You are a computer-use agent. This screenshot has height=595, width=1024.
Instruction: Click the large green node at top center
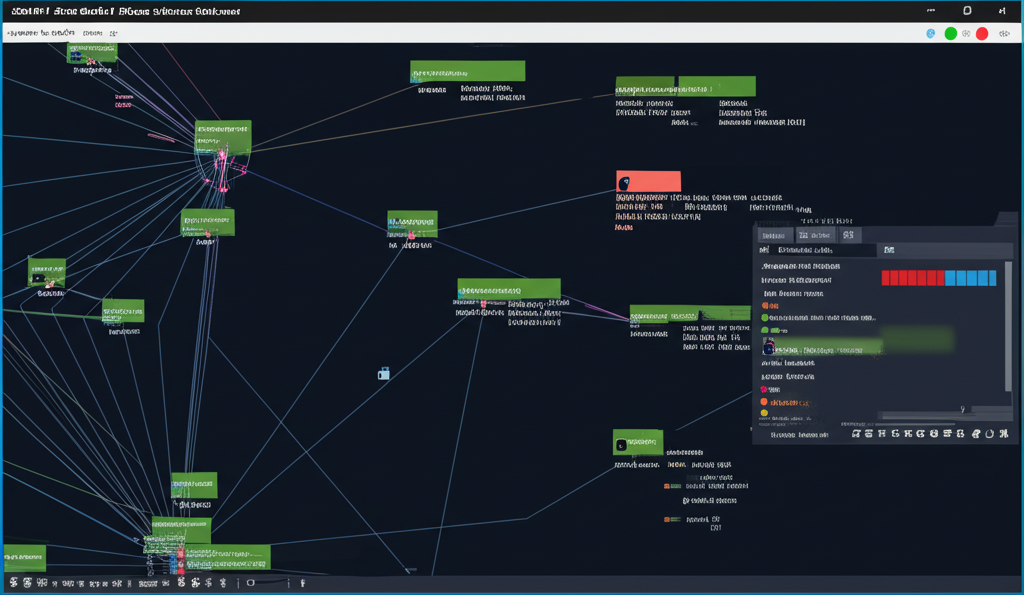coord(467,71)
